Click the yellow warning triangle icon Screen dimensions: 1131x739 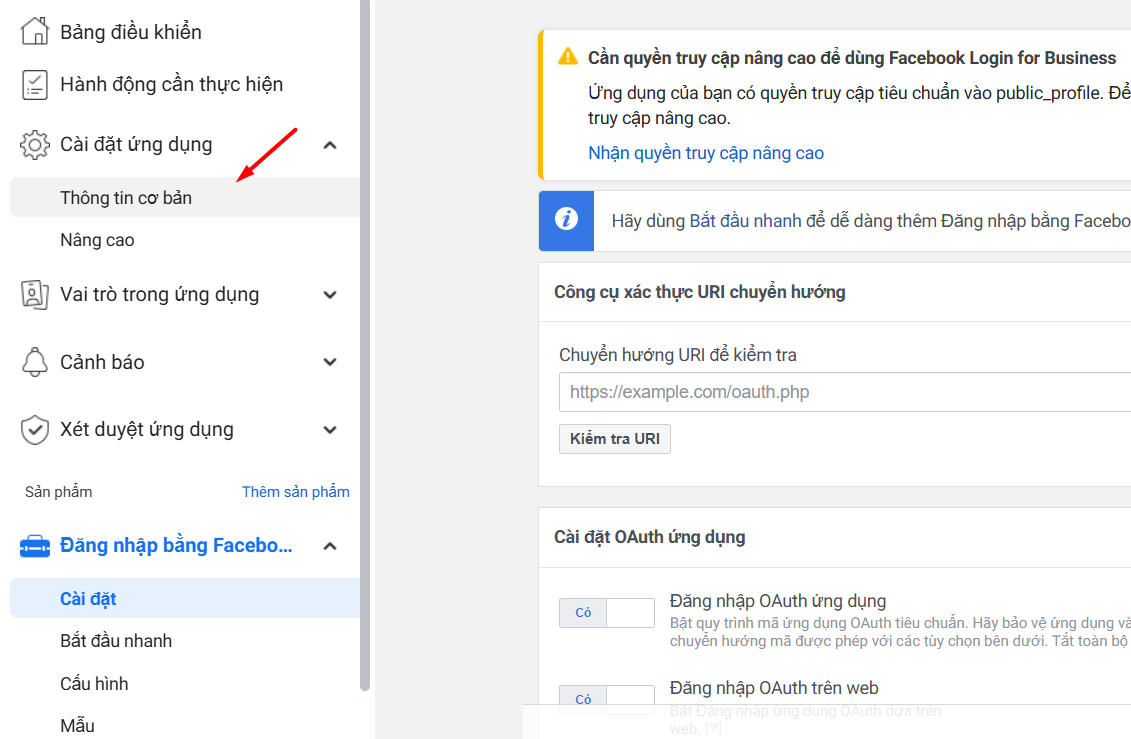click(568, 56)
